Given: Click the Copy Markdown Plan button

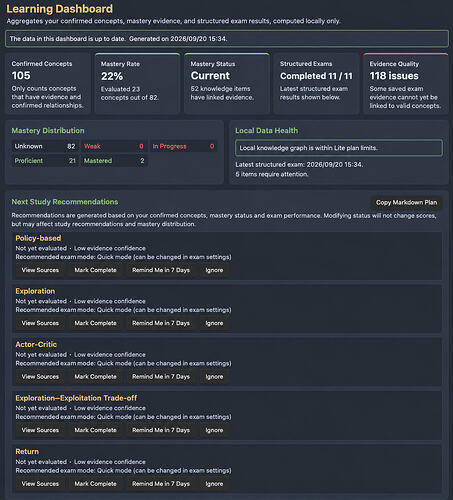Looking at the screenshot, I should pos(406,202).
